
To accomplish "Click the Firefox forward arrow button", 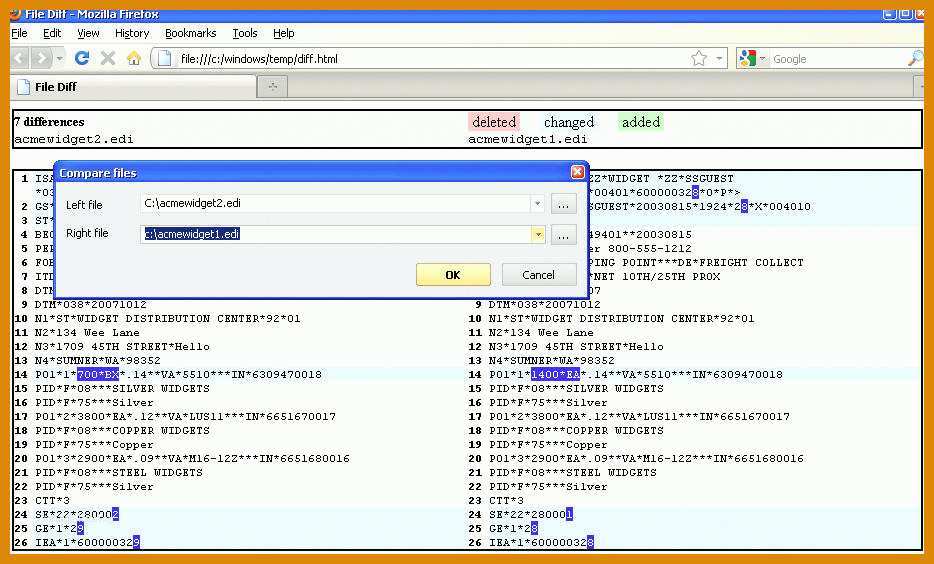I will [41, 58].
